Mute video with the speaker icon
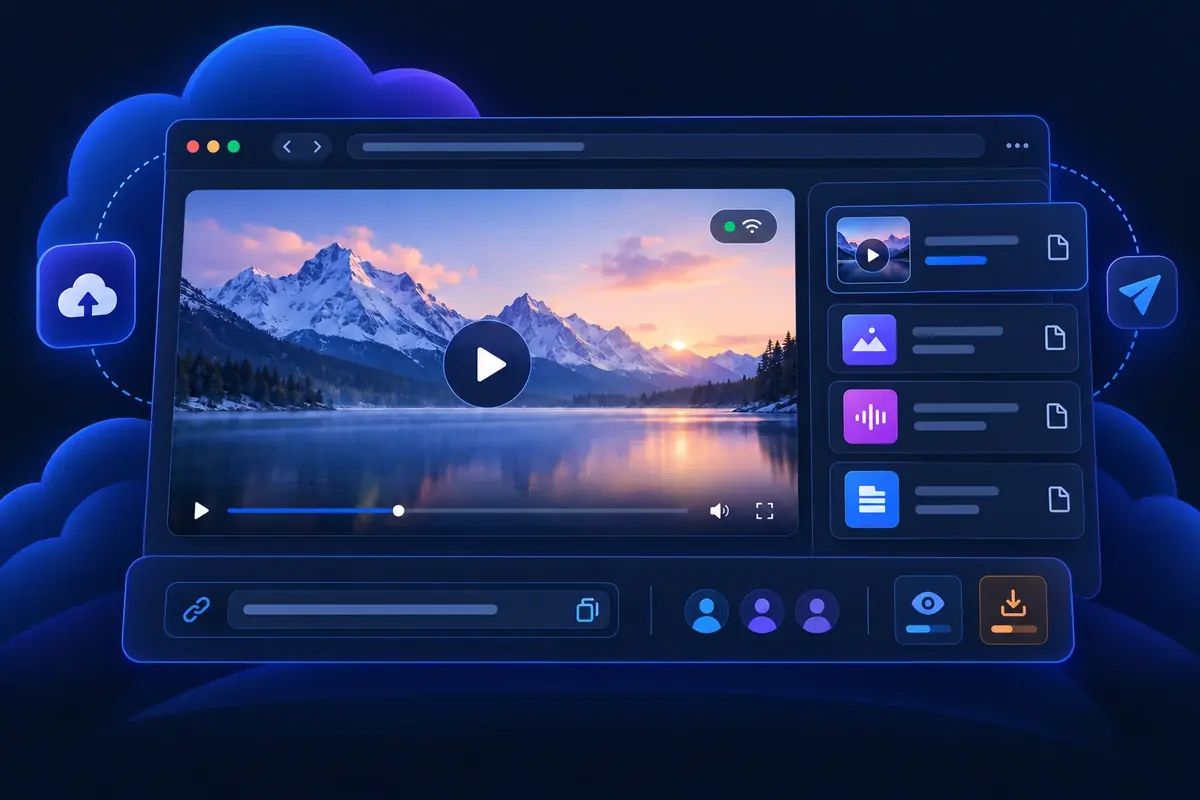This screenshot has height=800, width=1200. tap(719, 511)
